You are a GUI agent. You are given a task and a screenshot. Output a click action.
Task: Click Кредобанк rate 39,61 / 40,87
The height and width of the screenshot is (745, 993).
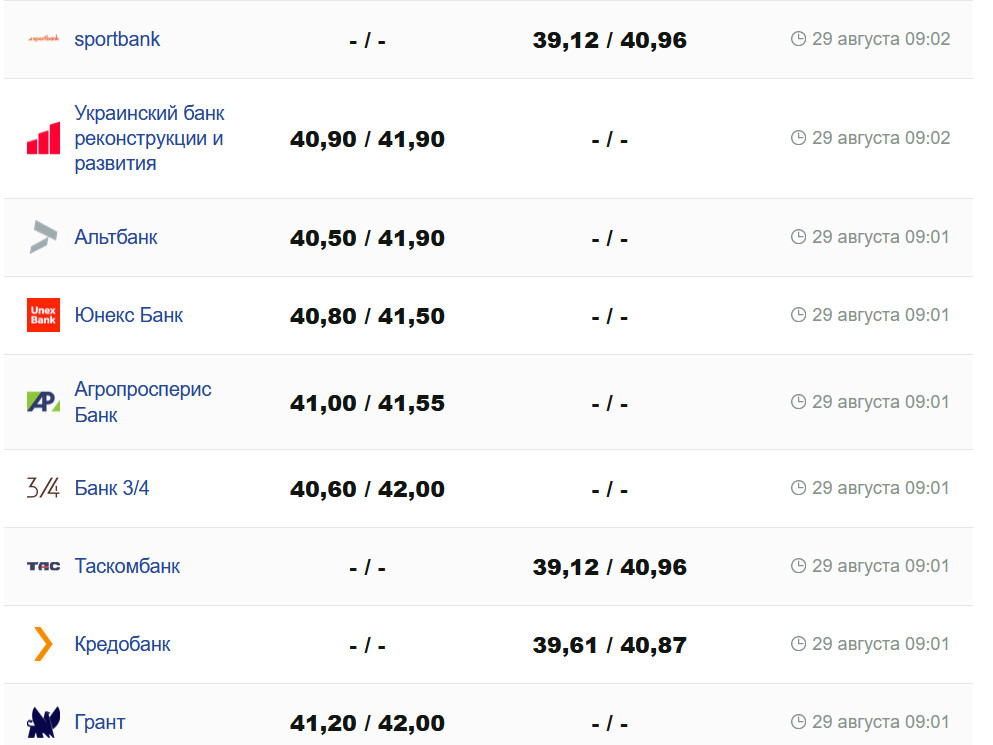pyautogui.click(x=609, y=645)
